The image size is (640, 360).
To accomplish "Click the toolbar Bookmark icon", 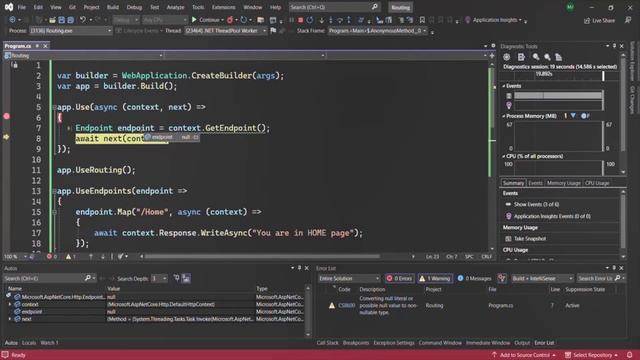I will [x=422, y=20].
